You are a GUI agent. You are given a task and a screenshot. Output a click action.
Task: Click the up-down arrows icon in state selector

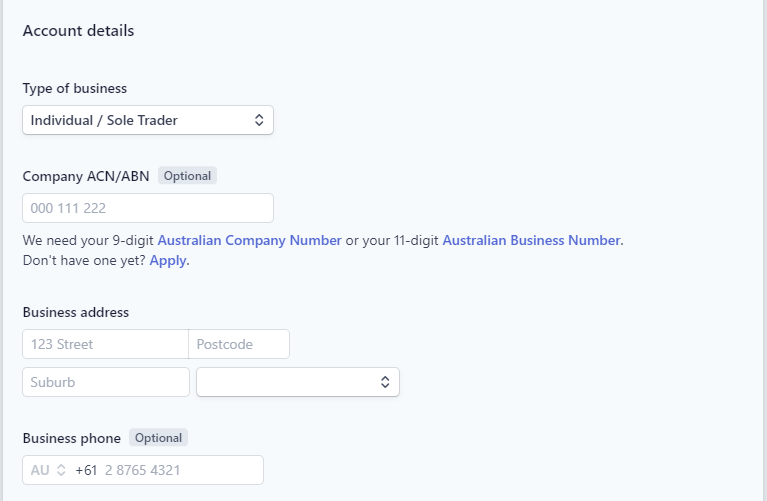[385, 382]
